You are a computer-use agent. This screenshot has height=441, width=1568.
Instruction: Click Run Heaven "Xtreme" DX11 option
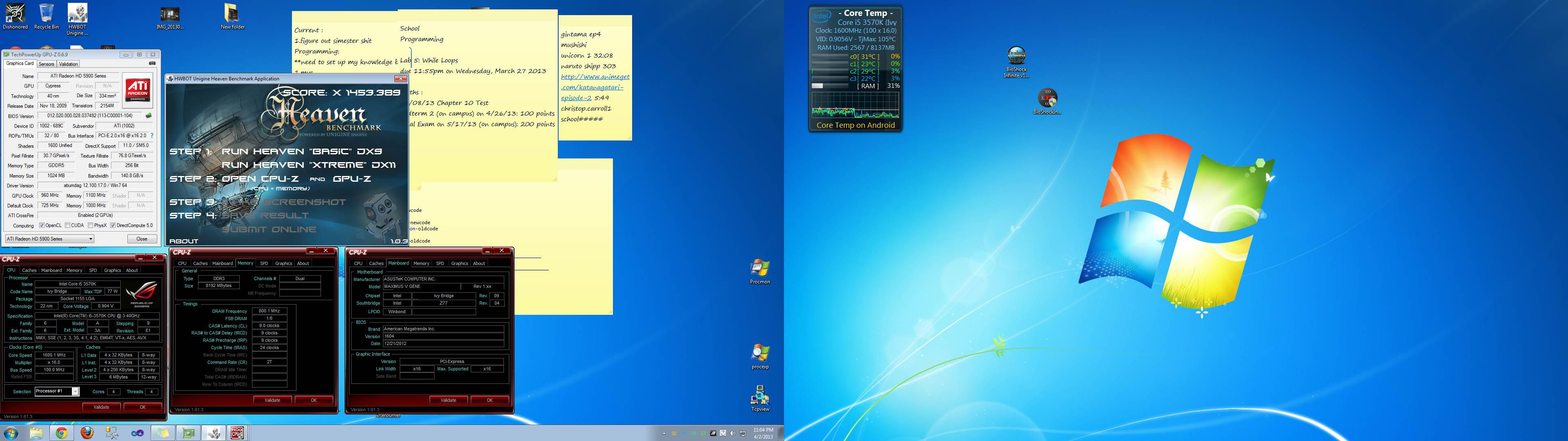click(x=309, y=165)
